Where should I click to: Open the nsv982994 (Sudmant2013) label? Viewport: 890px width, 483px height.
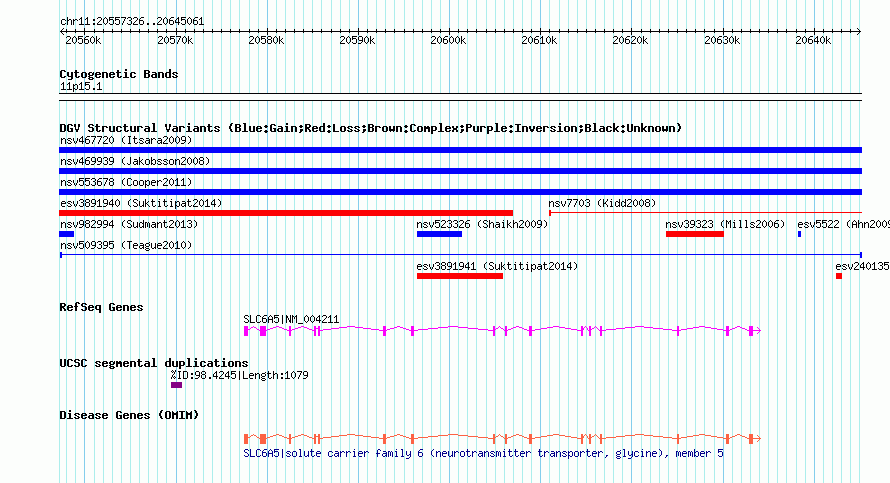click(129, 224)
